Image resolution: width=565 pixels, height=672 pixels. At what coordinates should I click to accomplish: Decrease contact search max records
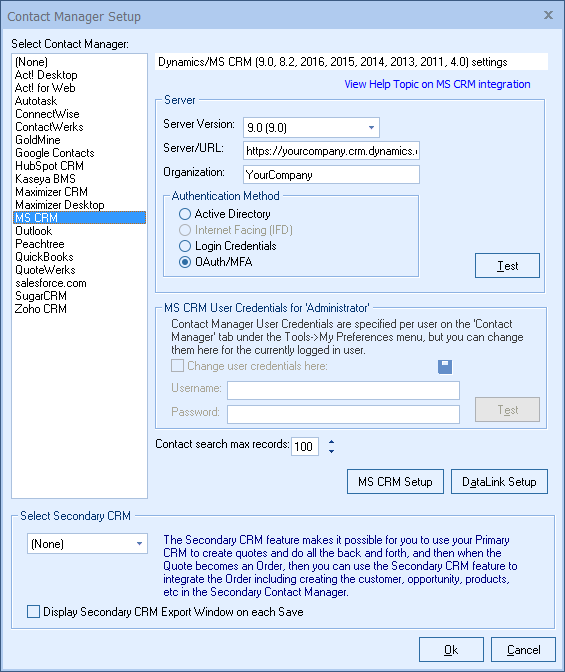point(331,451)
